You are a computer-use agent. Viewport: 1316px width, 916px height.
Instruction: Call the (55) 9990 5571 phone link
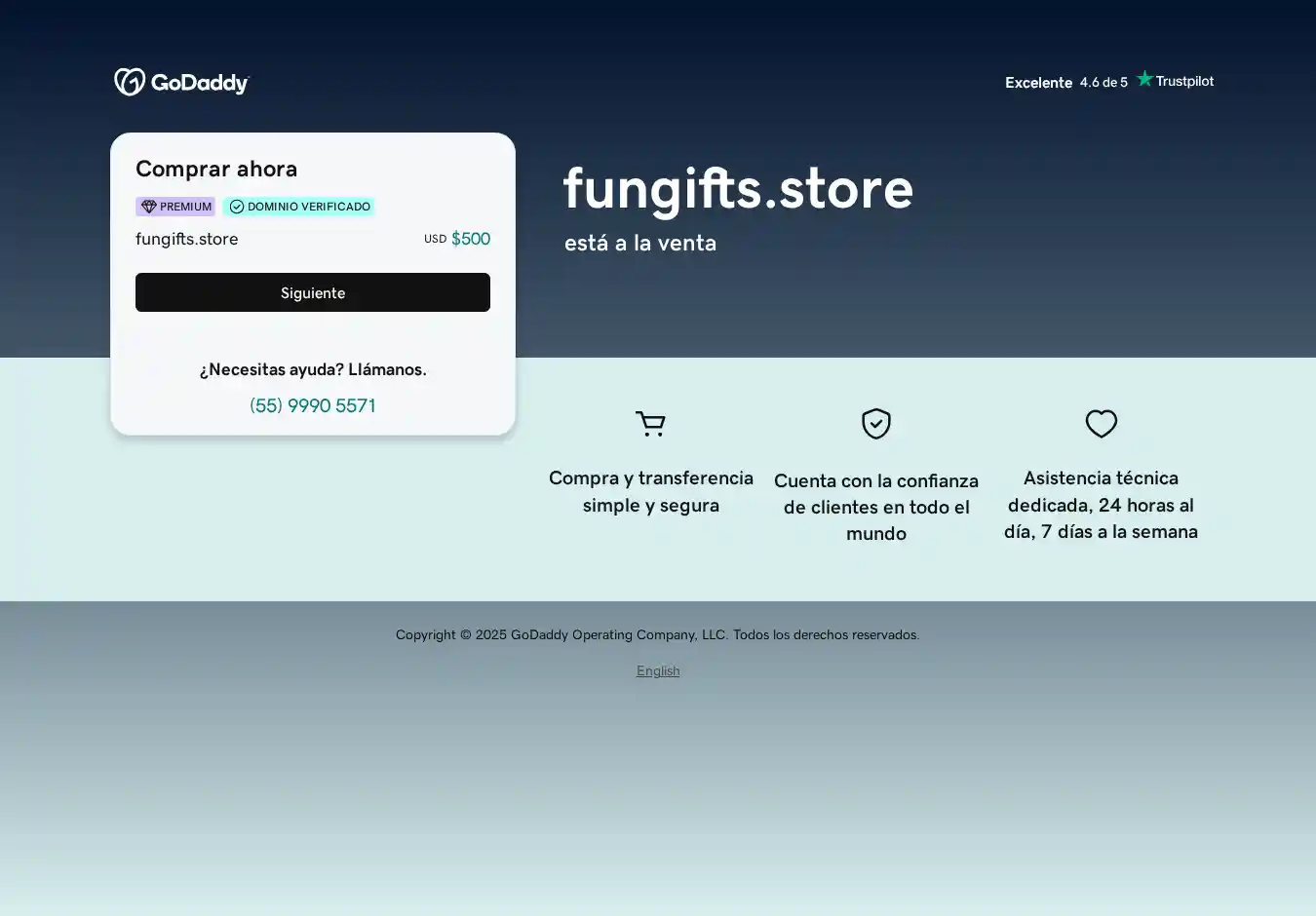coord(312,405)
